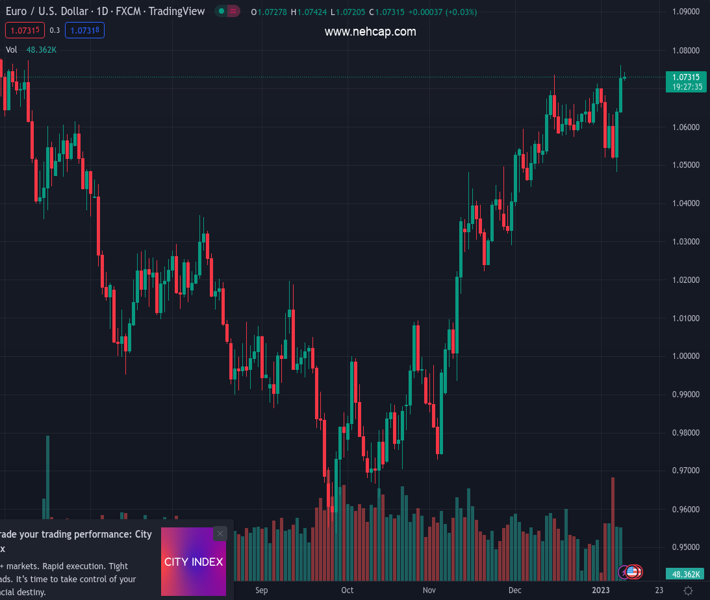The image size is (710, 600).
Task: Click the purple lightning event marker
Action: (x=624, y=572)
